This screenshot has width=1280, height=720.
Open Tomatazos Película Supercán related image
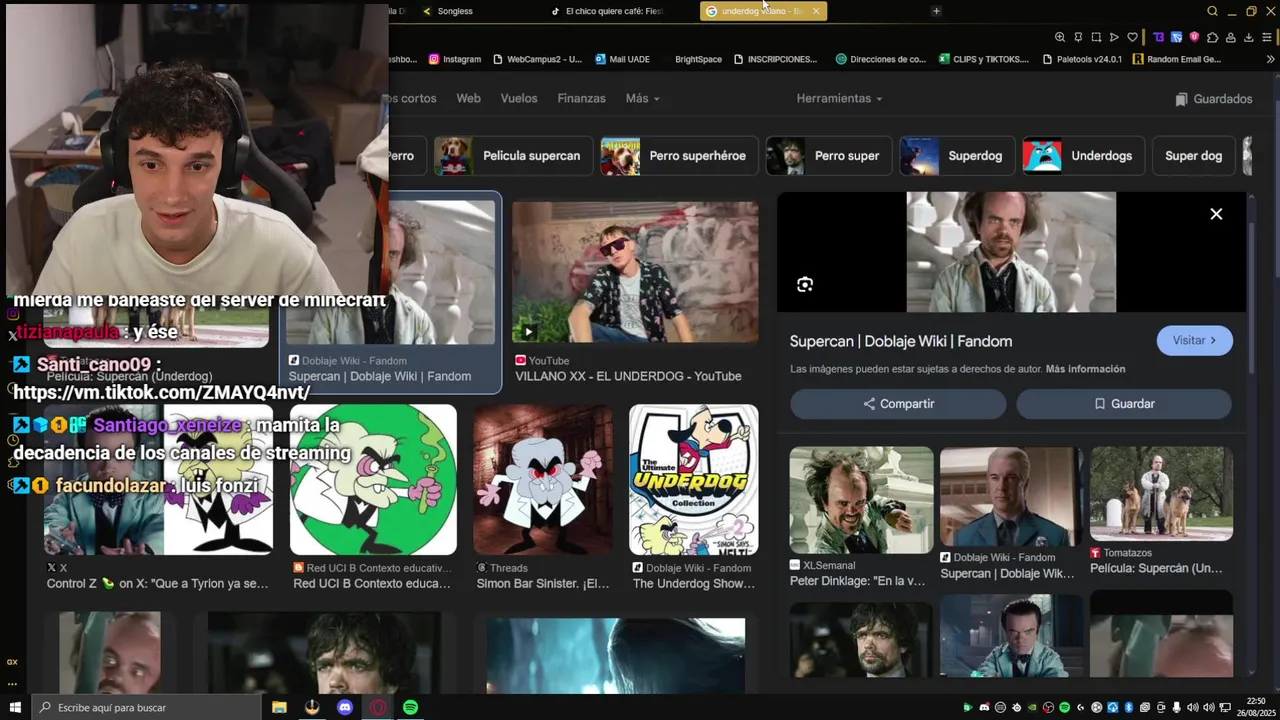point(1161,494)
